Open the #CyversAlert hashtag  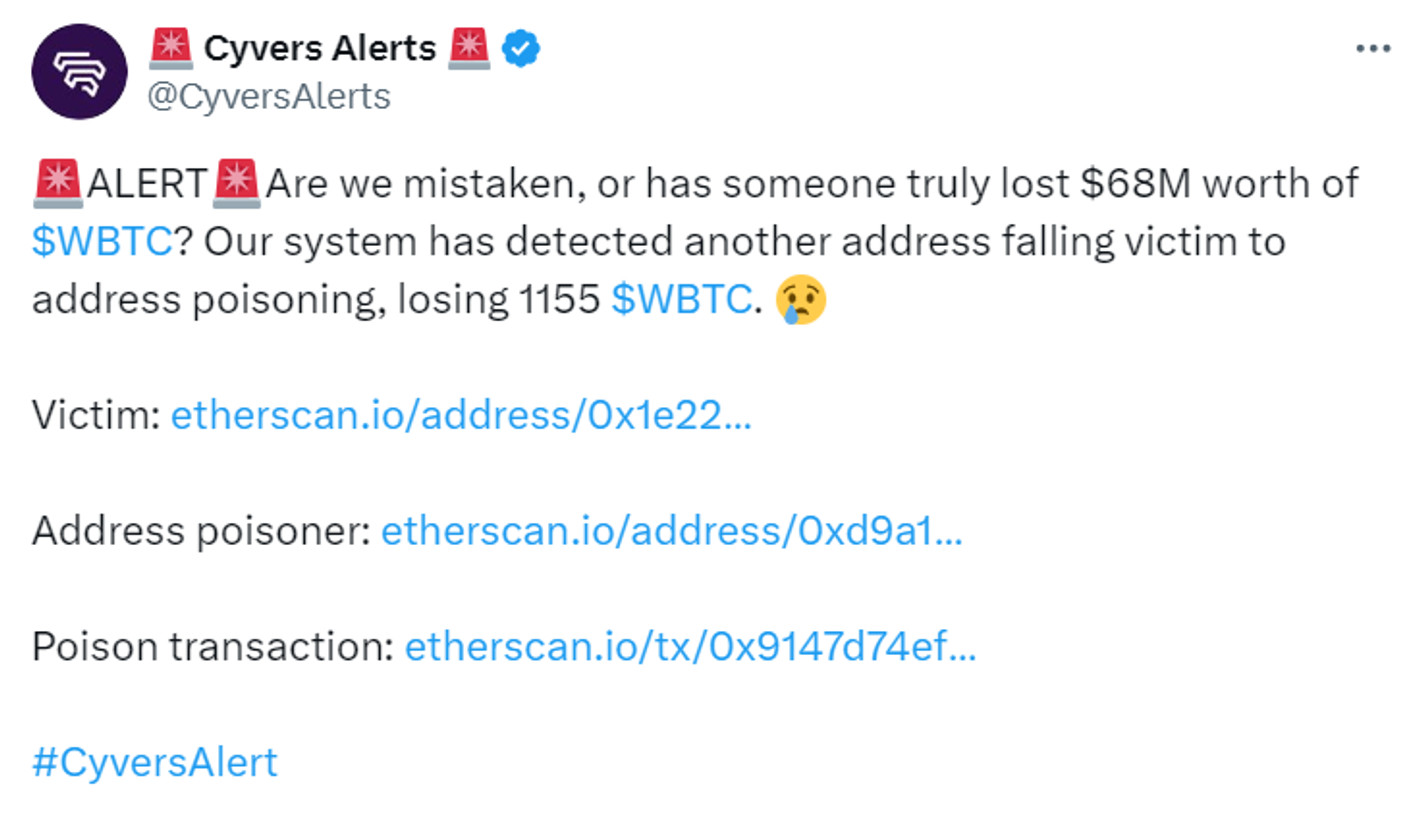(x=155, y=762)
